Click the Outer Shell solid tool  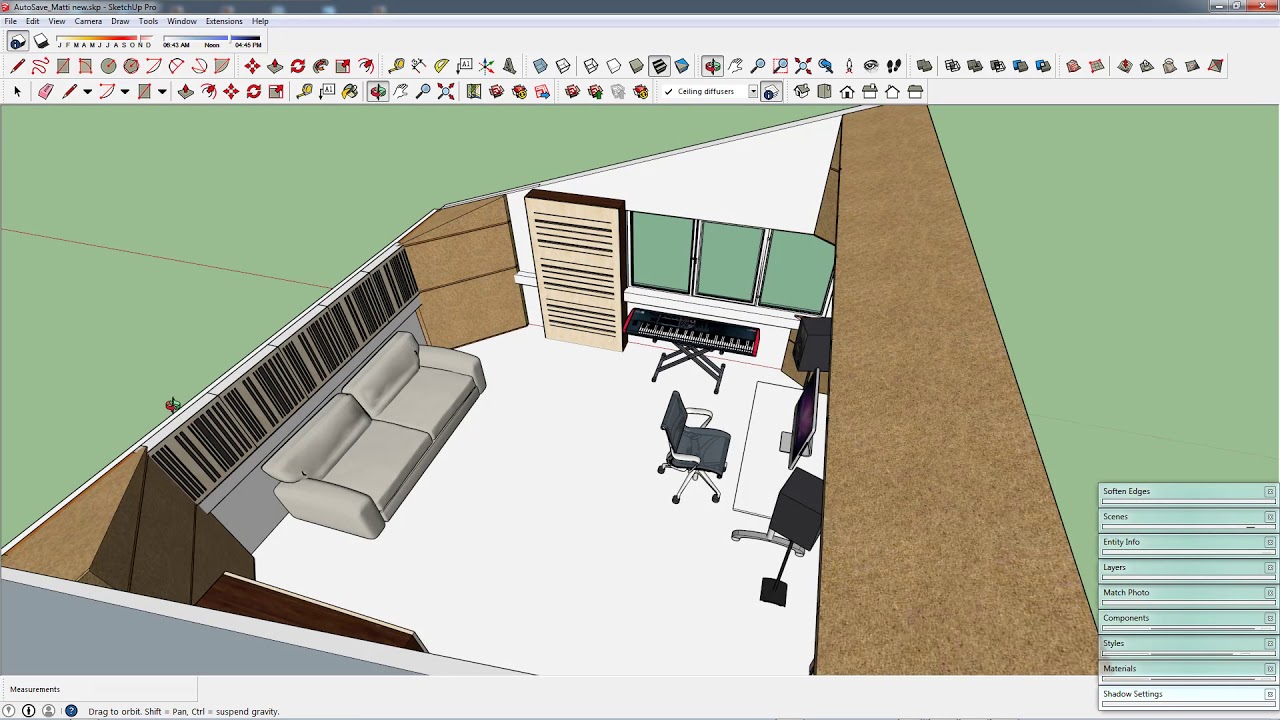(924, 66)
